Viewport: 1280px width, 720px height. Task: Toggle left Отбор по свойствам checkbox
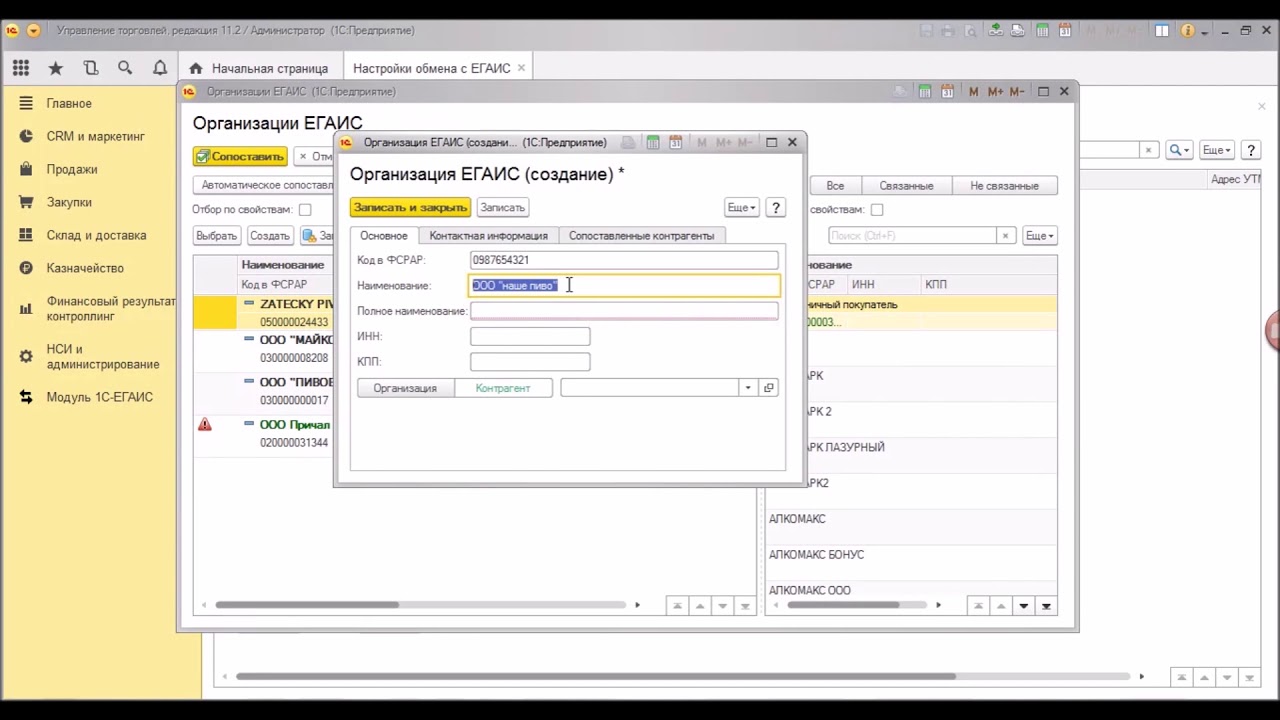pos(305,210)
